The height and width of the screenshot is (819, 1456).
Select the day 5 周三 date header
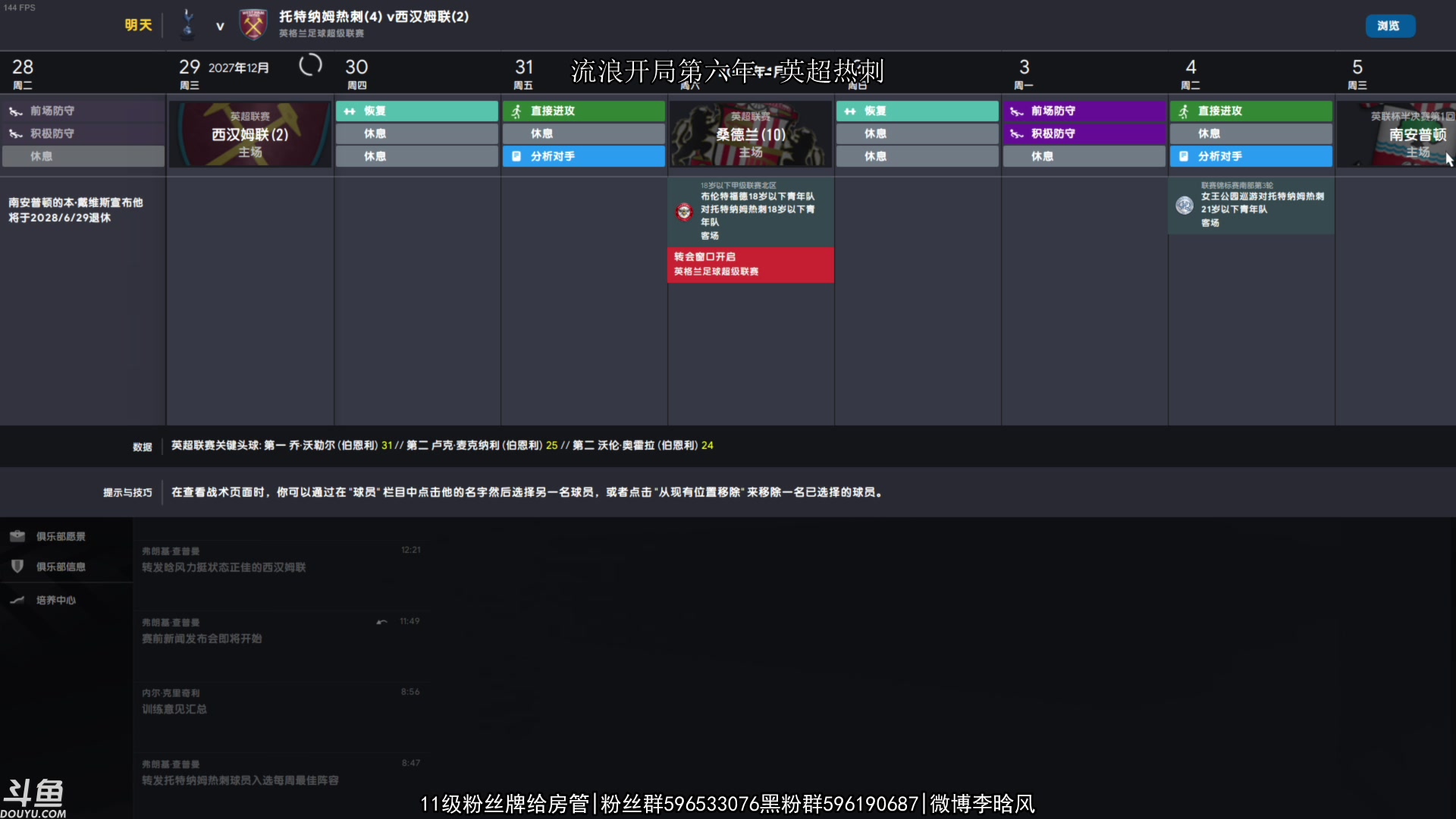point(1357,74)
